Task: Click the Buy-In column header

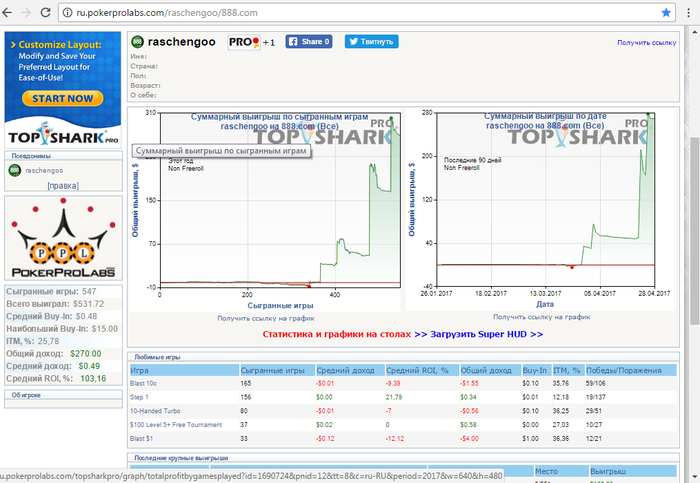Action: pyautogui.click(x=537, y=370)
